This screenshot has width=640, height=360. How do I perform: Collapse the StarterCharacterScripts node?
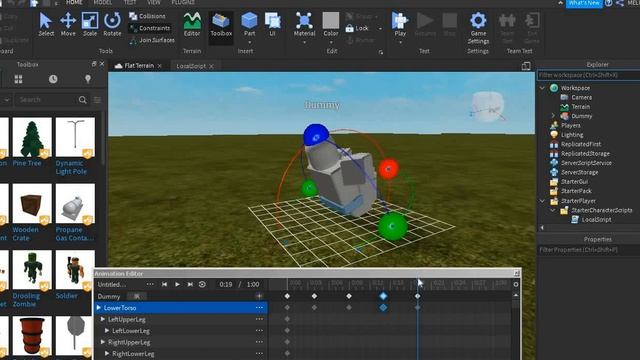tap(553, 210)
